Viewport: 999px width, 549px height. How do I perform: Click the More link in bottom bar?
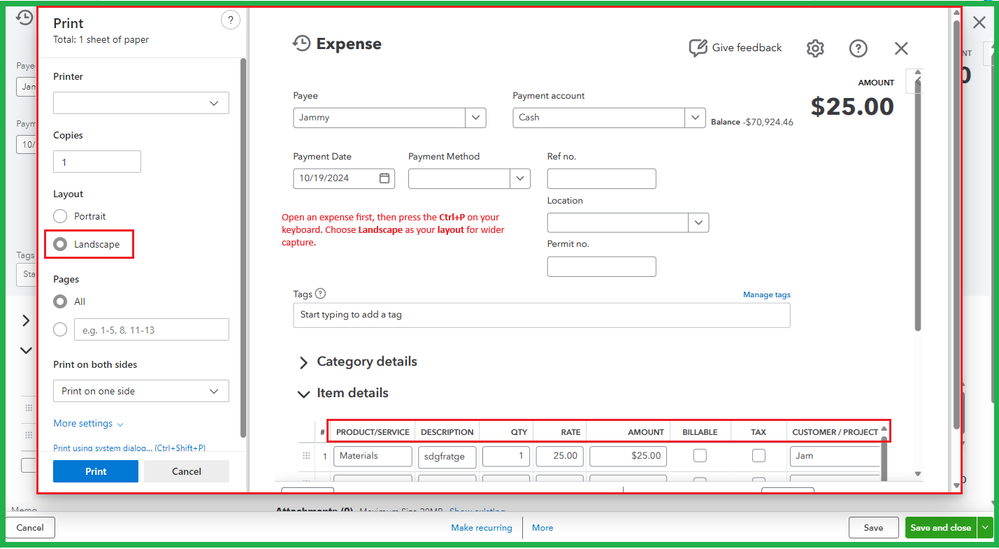click(542, 528)
